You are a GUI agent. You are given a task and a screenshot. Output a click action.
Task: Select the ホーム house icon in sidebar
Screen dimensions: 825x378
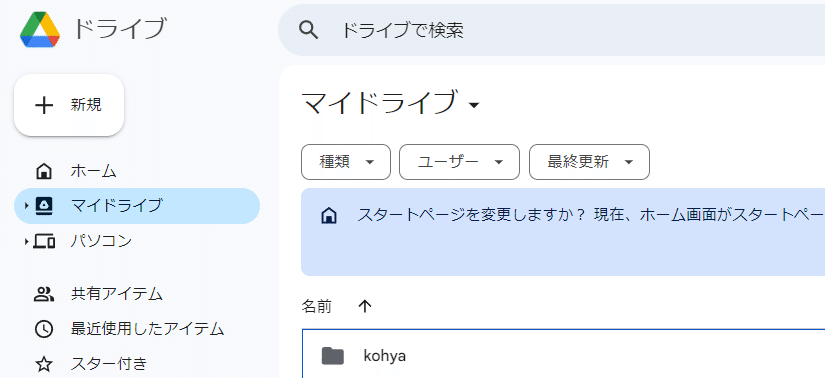[44, 171]
